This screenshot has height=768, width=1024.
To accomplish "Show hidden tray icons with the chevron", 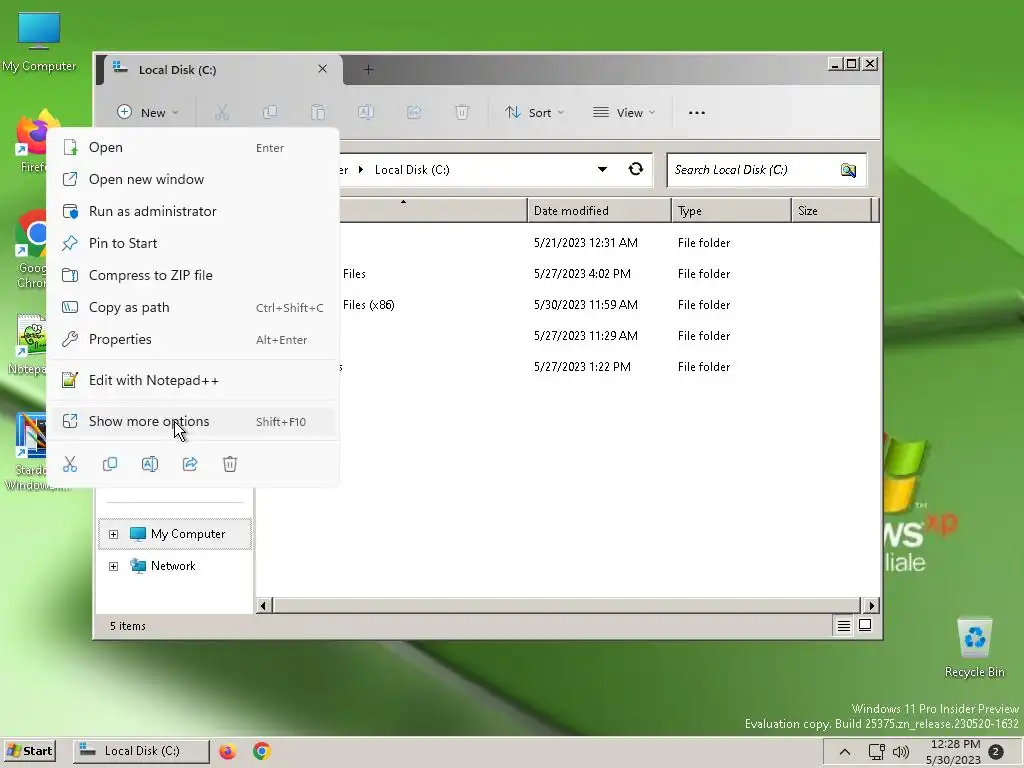I will 844,752.
